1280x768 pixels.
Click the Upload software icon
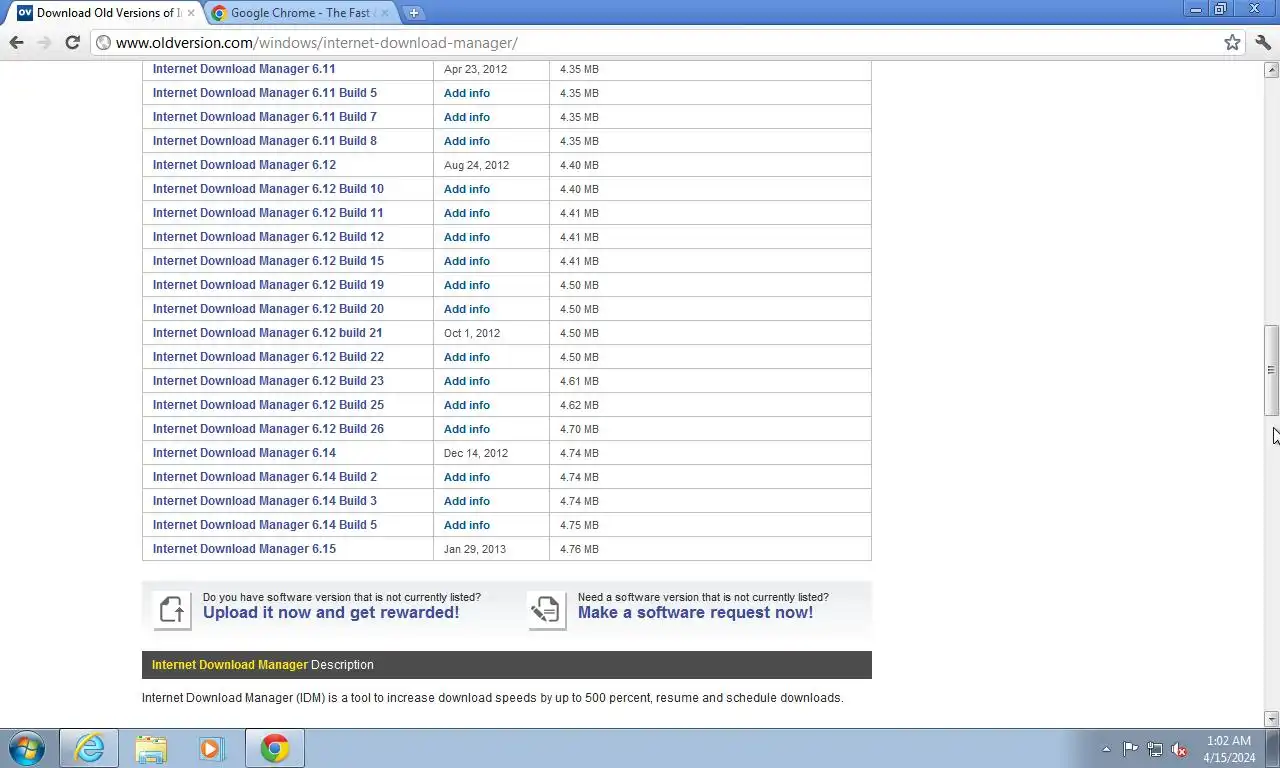[x=172, y=609]
